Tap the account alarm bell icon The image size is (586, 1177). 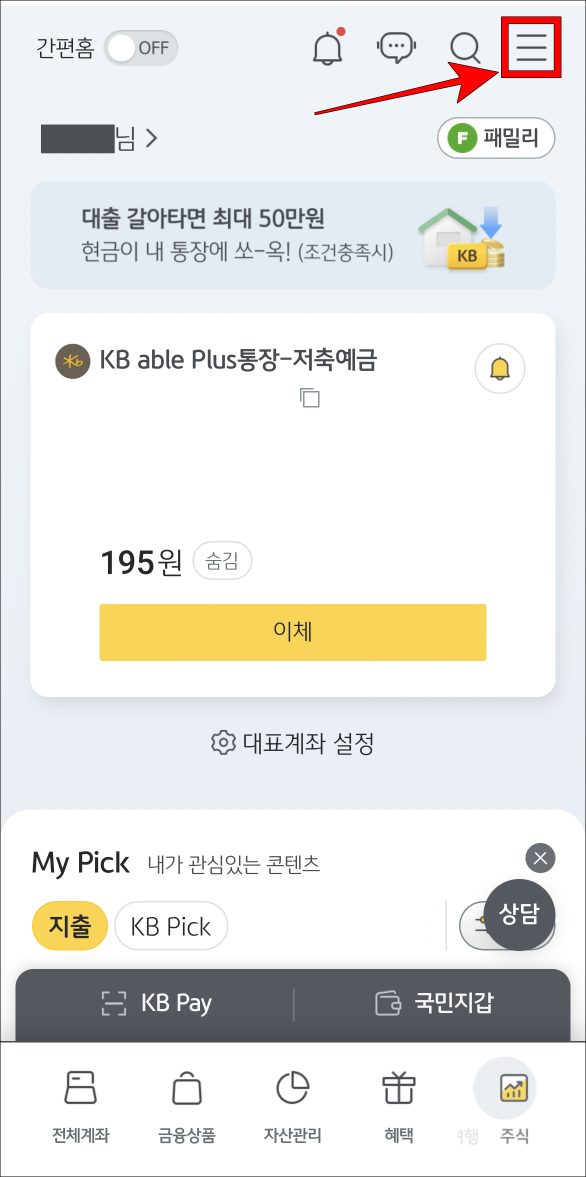(x=499, y=369)
